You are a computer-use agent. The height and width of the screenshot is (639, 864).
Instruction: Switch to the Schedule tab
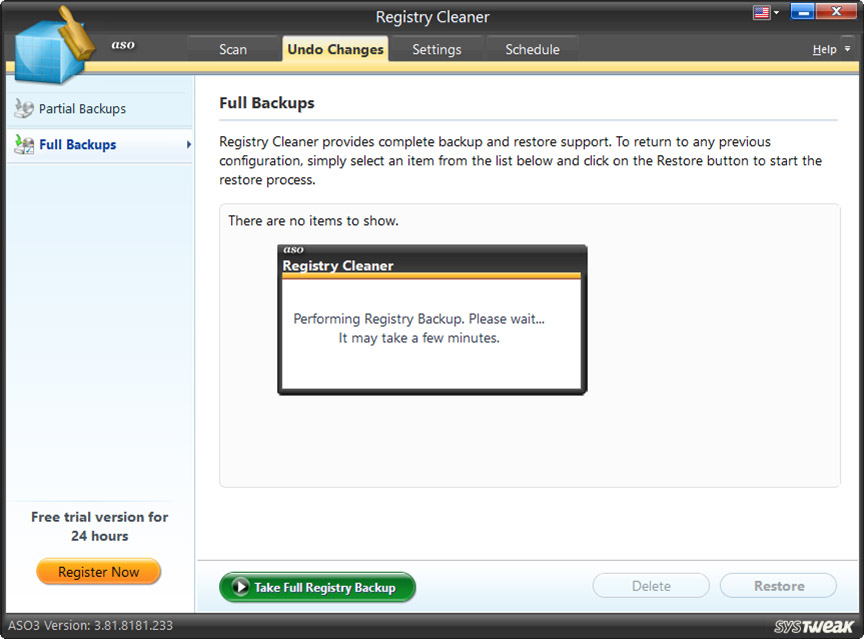point(532,48)
